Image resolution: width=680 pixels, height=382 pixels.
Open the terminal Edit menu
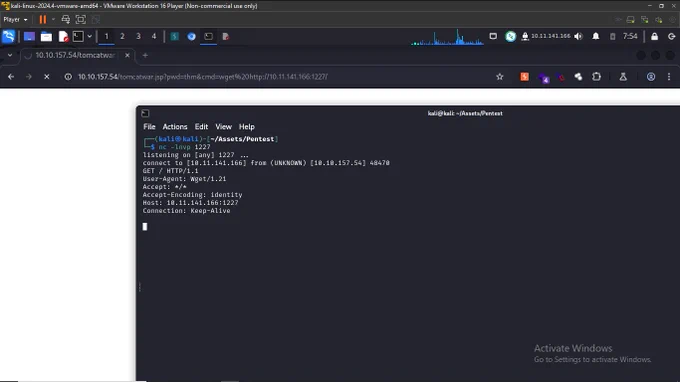(x=201, y=127)
